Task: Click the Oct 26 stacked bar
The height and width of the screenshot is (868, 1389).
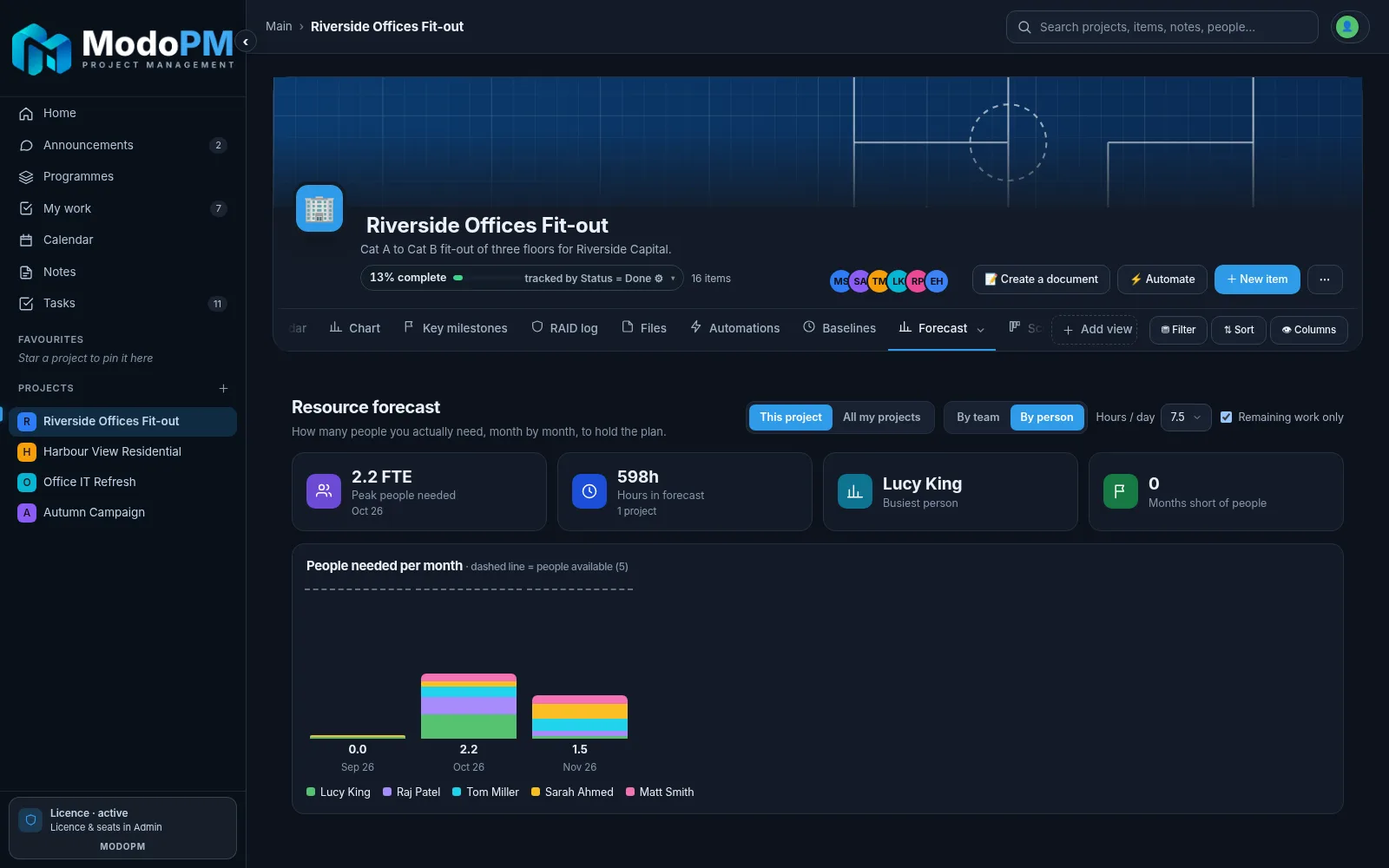Action: pos(469,706)
